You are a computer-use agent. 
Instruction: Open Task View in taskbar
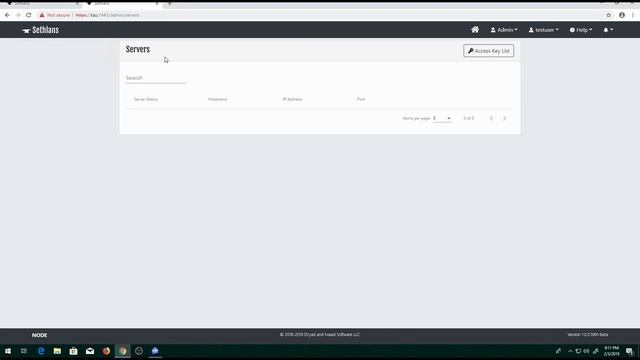pyautogui.click(x=24, y=351)
